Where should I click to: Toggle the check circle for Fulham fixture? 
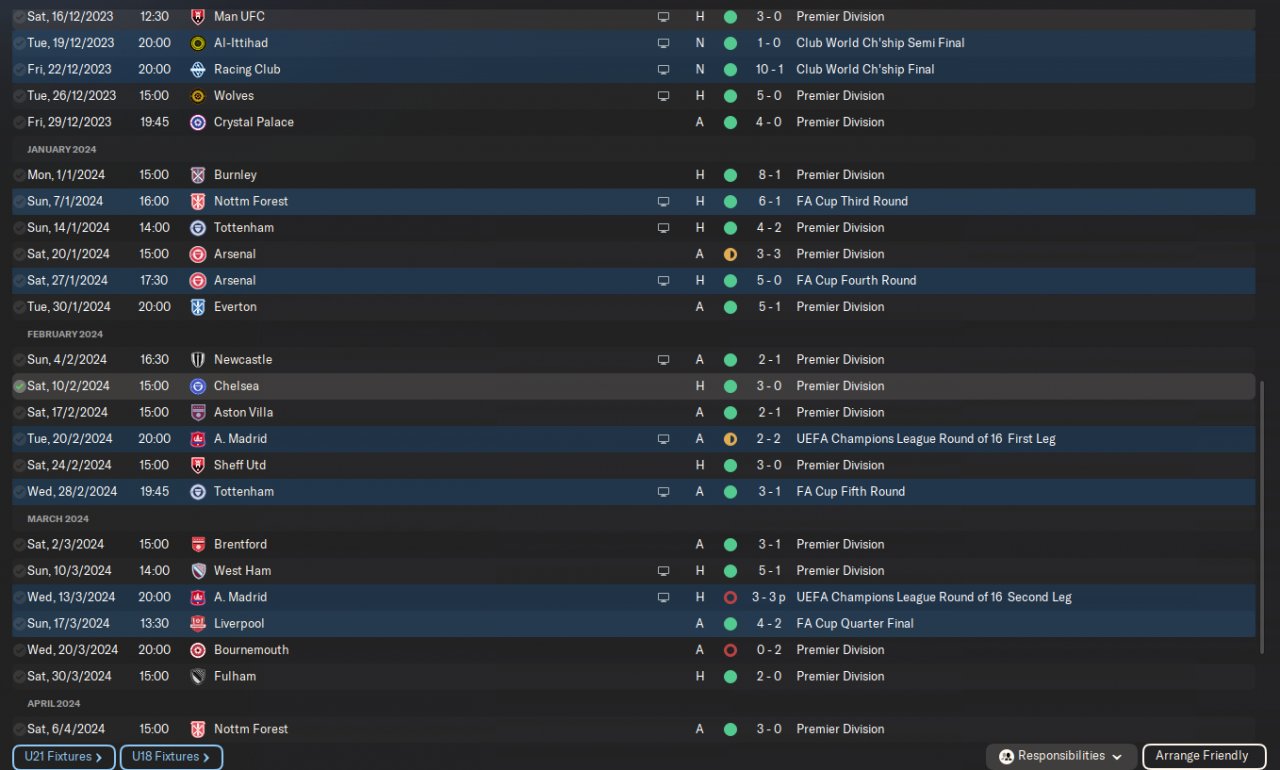[x=19, y=677]
